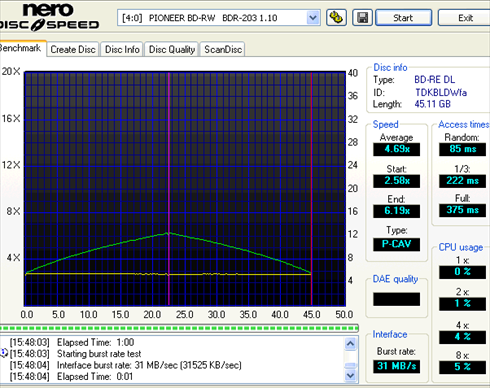Open the Create Disc tab

[73, 49]
